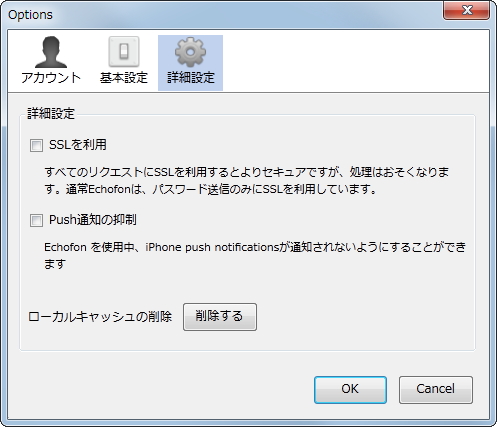Dismiss the dialog with Cancel
This screenshot has width=497, height=427.
click(436, 390)
